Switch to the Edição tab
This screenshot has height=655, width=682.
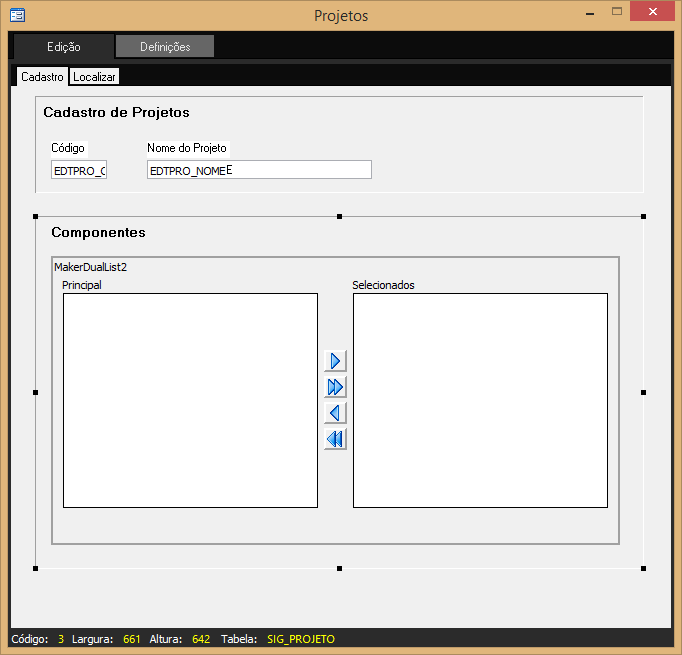[64, 47]
